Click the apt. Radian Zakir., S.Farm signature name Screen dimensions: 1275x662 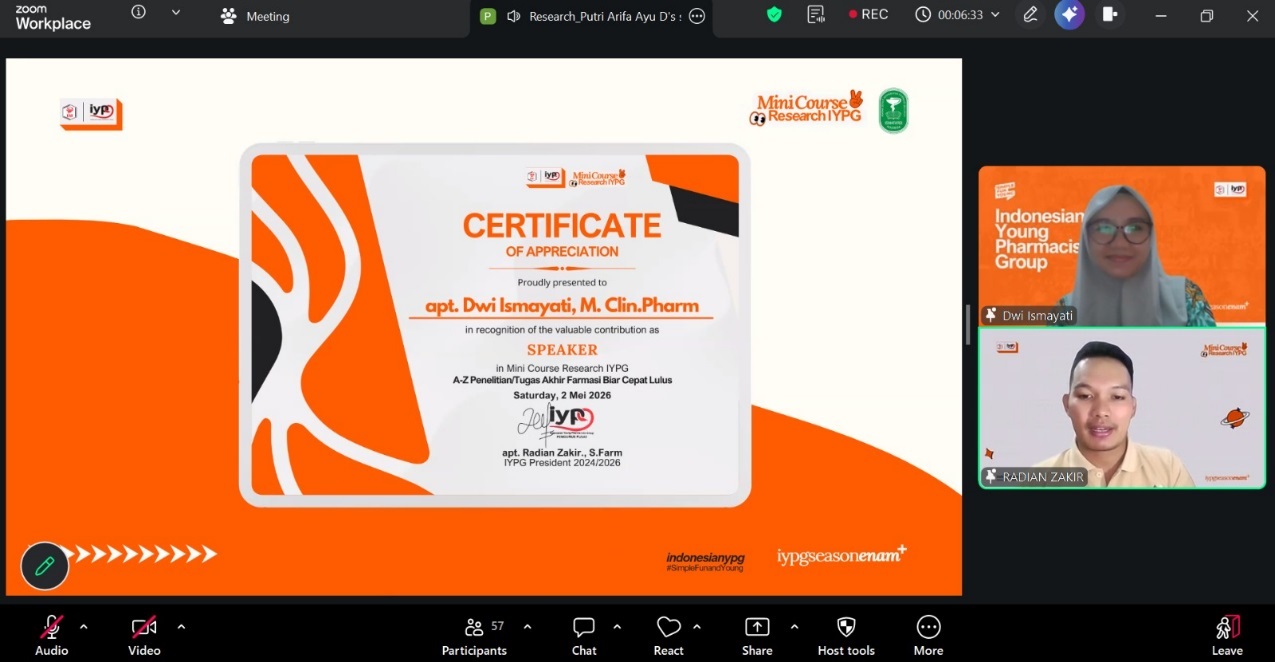click(x=562, y=453)
